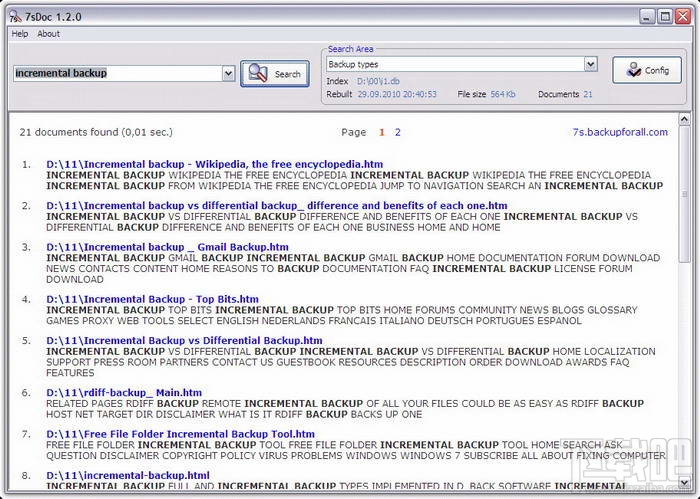Click the vertical scrollbar thumb
The width and height of the screenshot is (700, 499).
pyautogui.click(x=684, y=194)
